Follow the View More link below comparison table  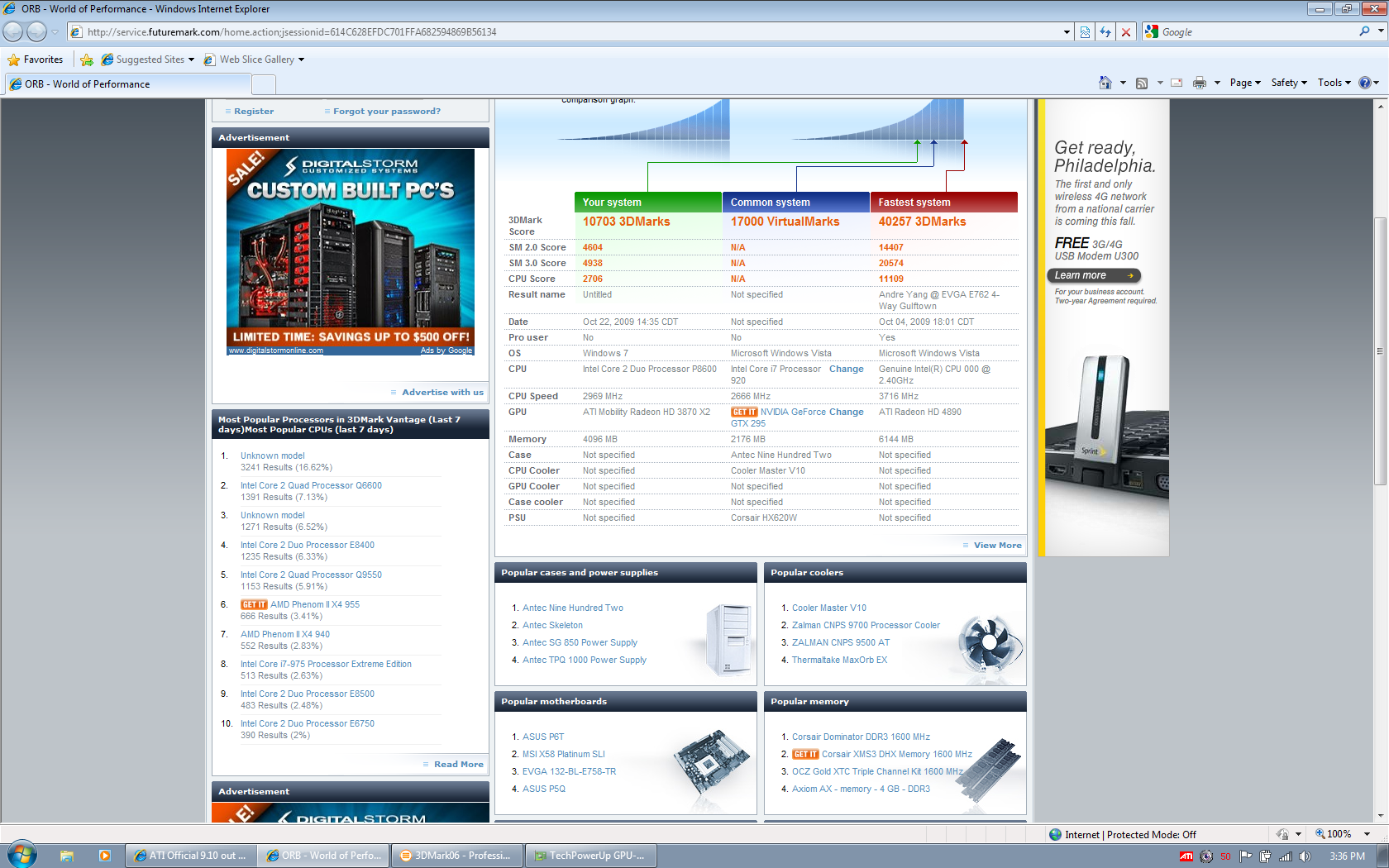pos(997,546)
